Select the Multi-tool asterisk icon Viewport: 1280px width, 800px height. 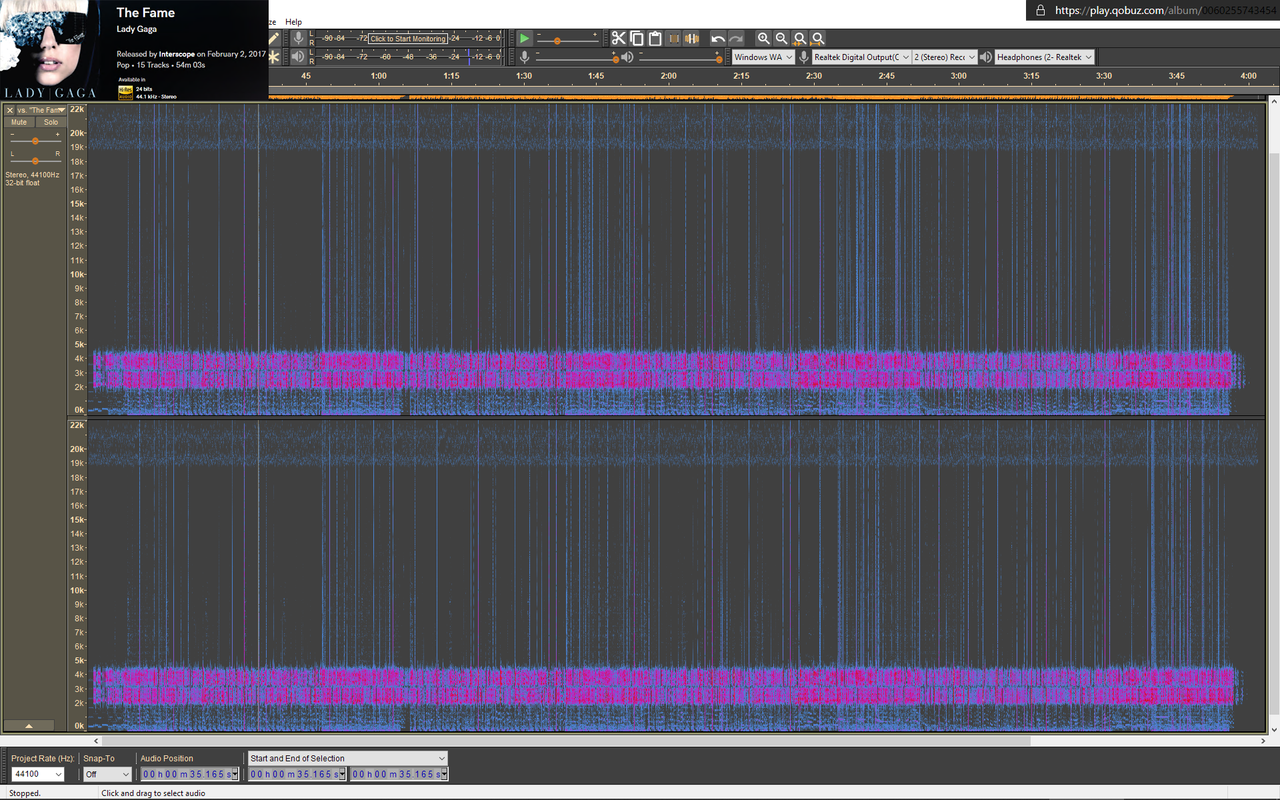click(275, 57)
